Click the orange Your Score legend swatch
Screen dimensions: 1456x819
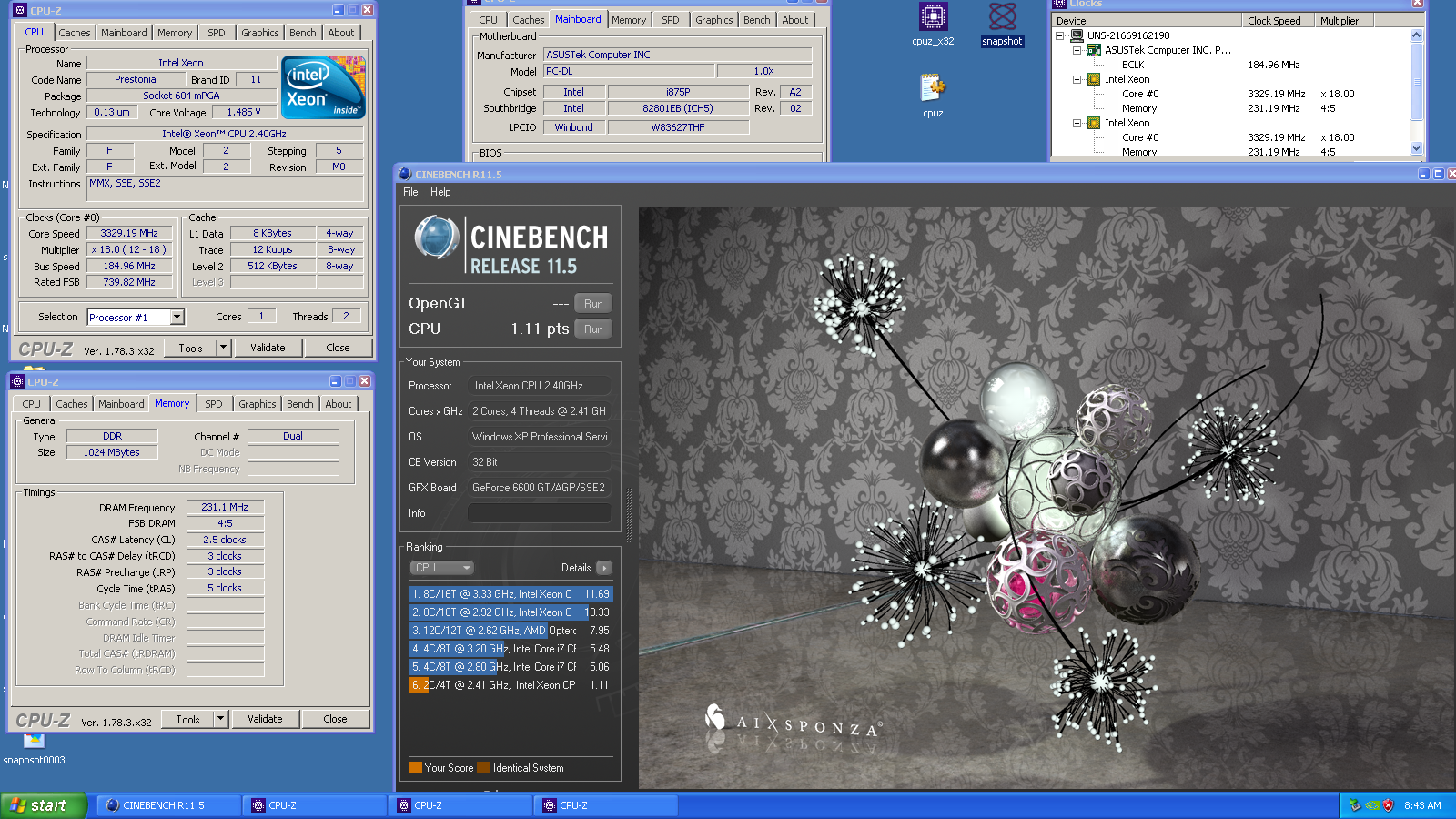coord(415,768)
